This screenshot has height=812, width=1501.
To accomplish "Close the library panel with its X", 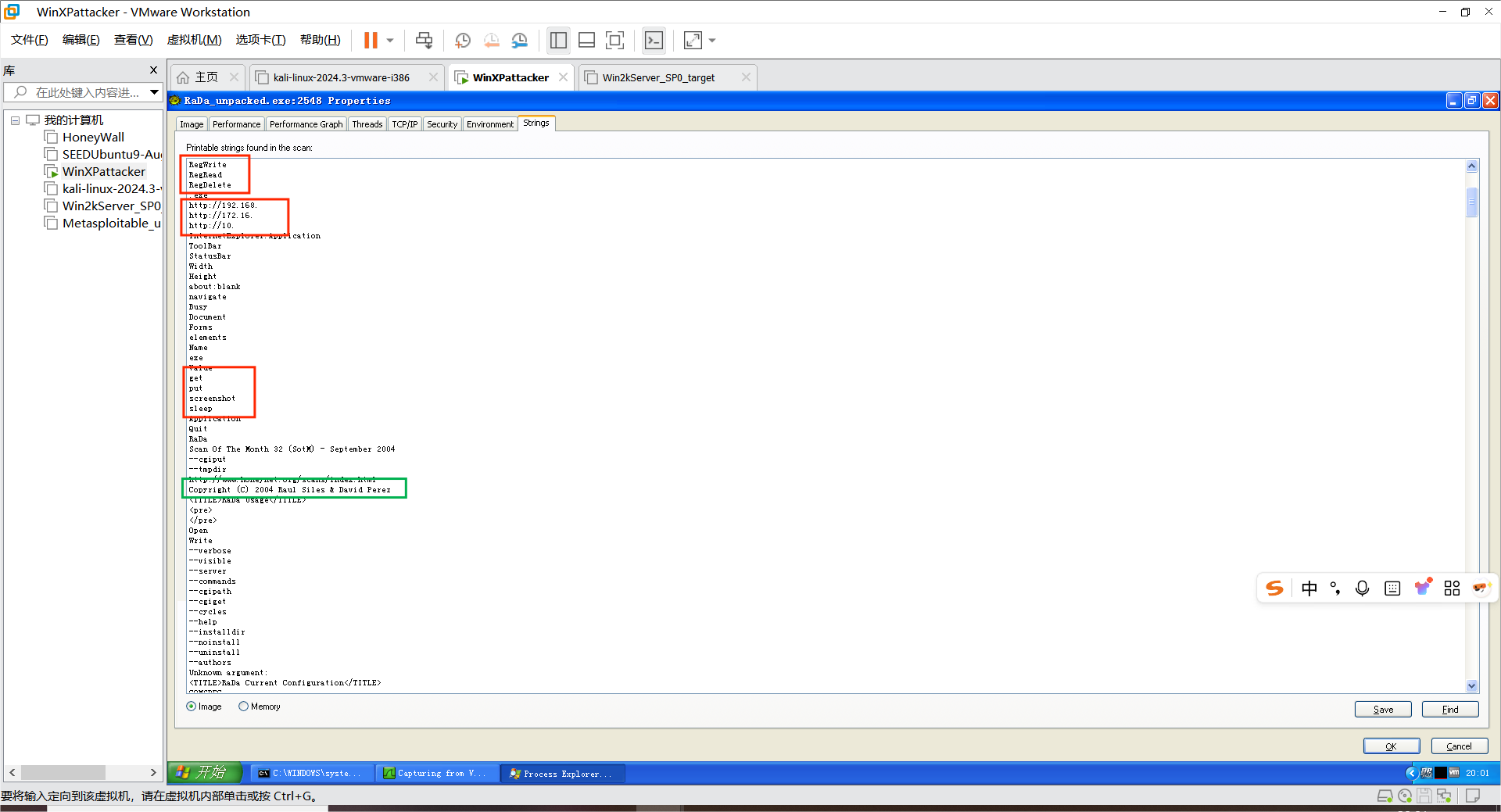I will pos(153,70).
